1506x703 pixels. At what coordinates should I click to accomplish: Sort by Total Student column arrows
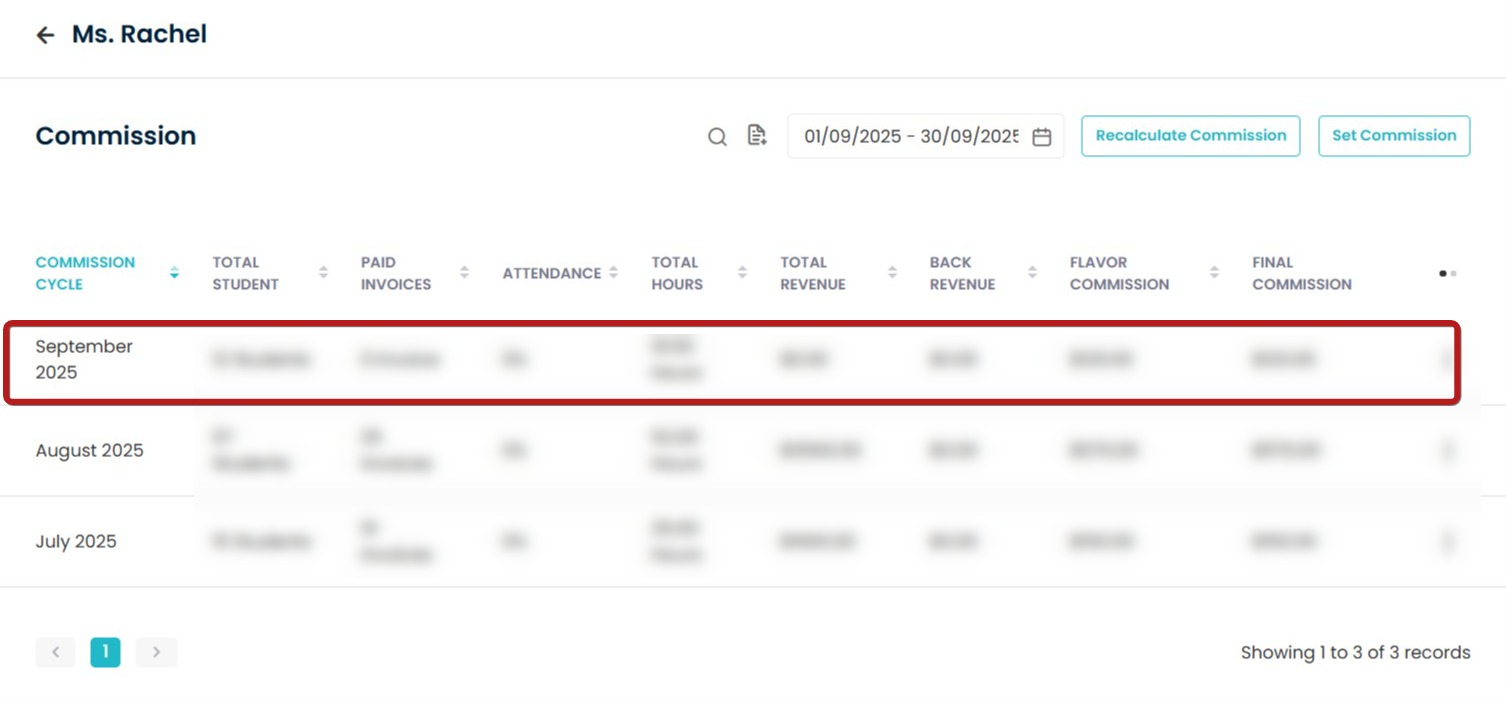(323, 273)
